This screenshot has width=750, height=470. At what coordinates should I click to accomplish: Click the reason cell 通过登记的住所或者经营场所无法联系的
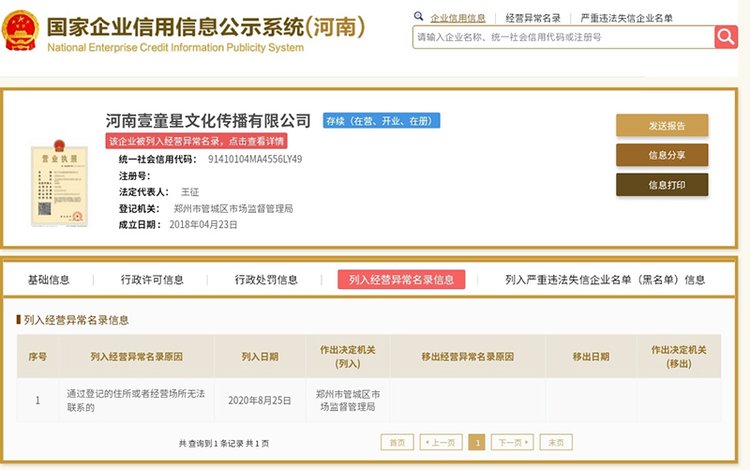[x=136, y=401]
